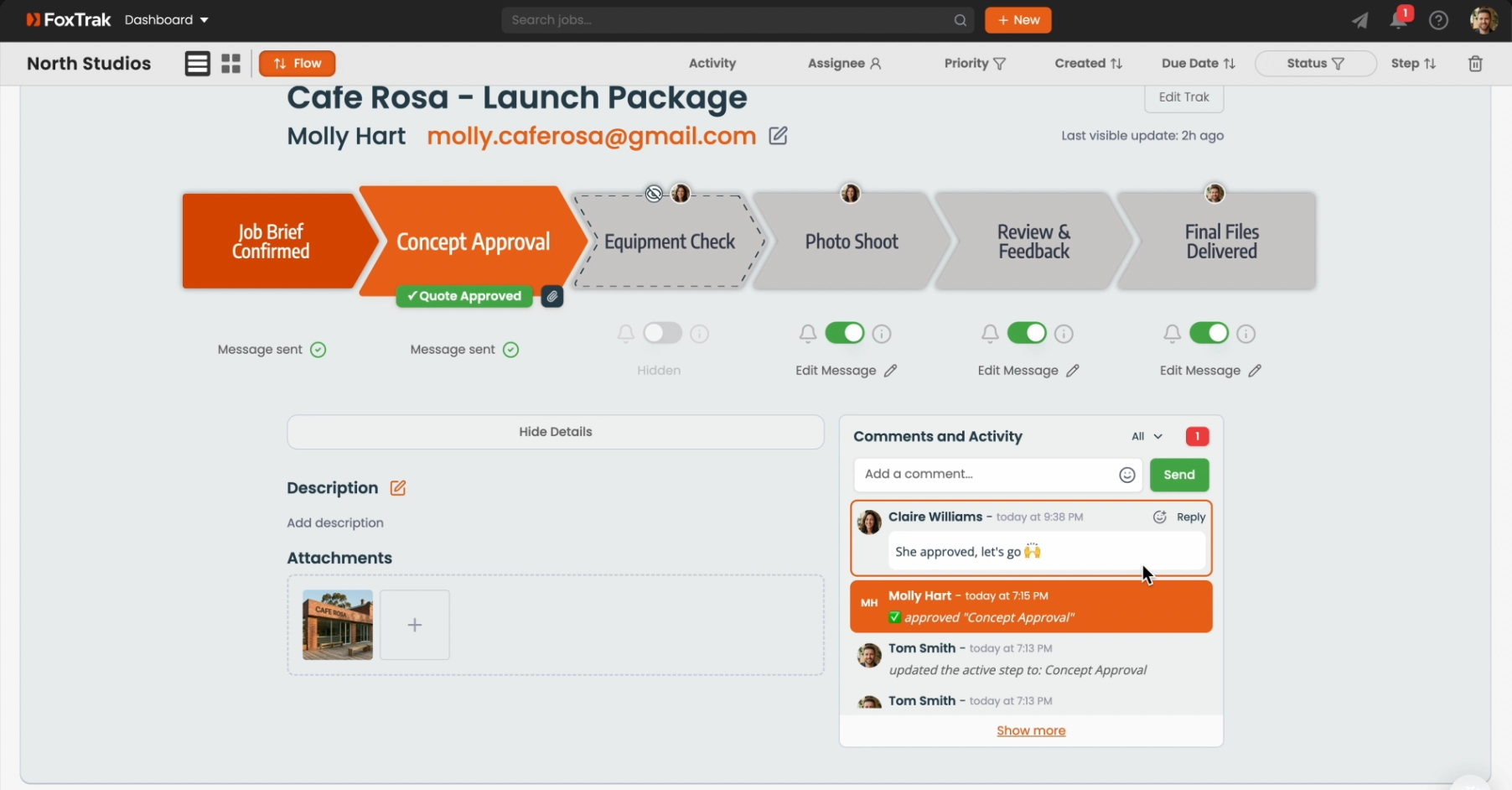This screenshot has height=790, width=1512.
Task: Open info icon under Review & Feedback
Action: coord(1064,334)
